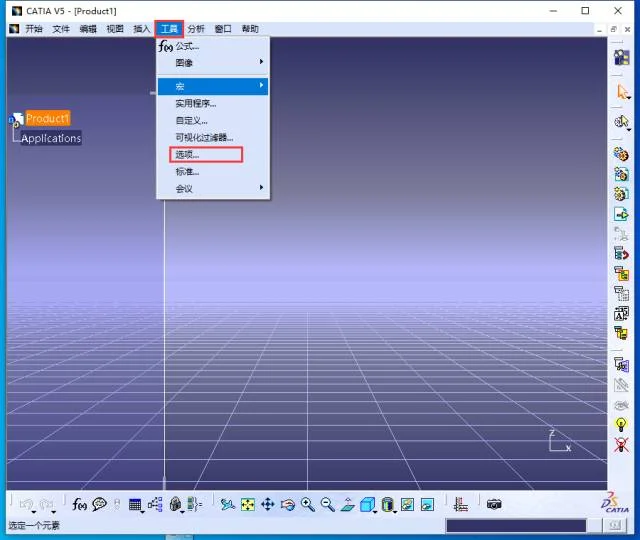Viewport: 640px width, 540px height.
Task: Open the render style dropdown arrow
Action: pos(395,512)
